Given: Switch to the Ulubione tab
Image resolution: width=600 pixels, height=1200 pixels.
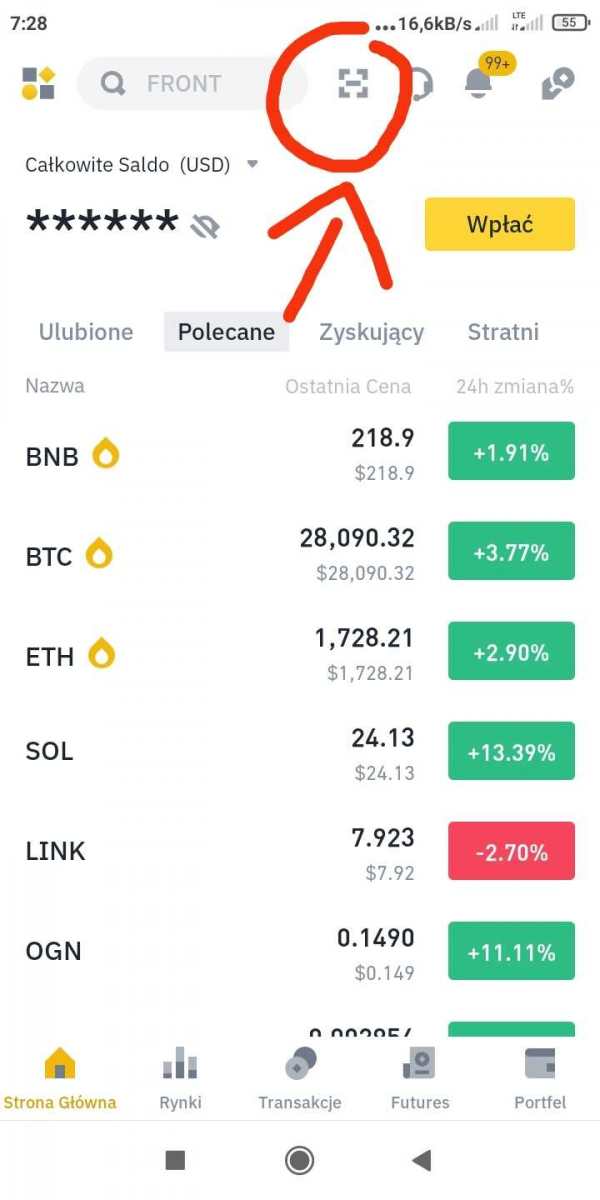Looking at the screenshot, I should [x=86, y=332].
